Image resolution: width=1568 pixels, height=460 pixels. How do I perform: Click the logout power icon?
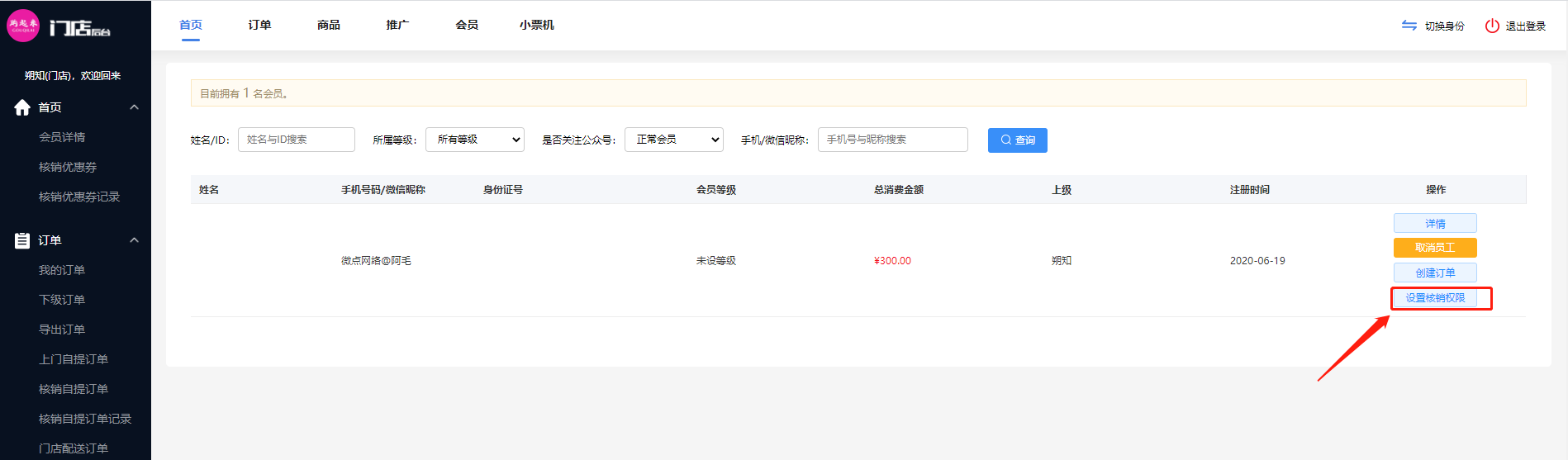(x=1492, y=26)
